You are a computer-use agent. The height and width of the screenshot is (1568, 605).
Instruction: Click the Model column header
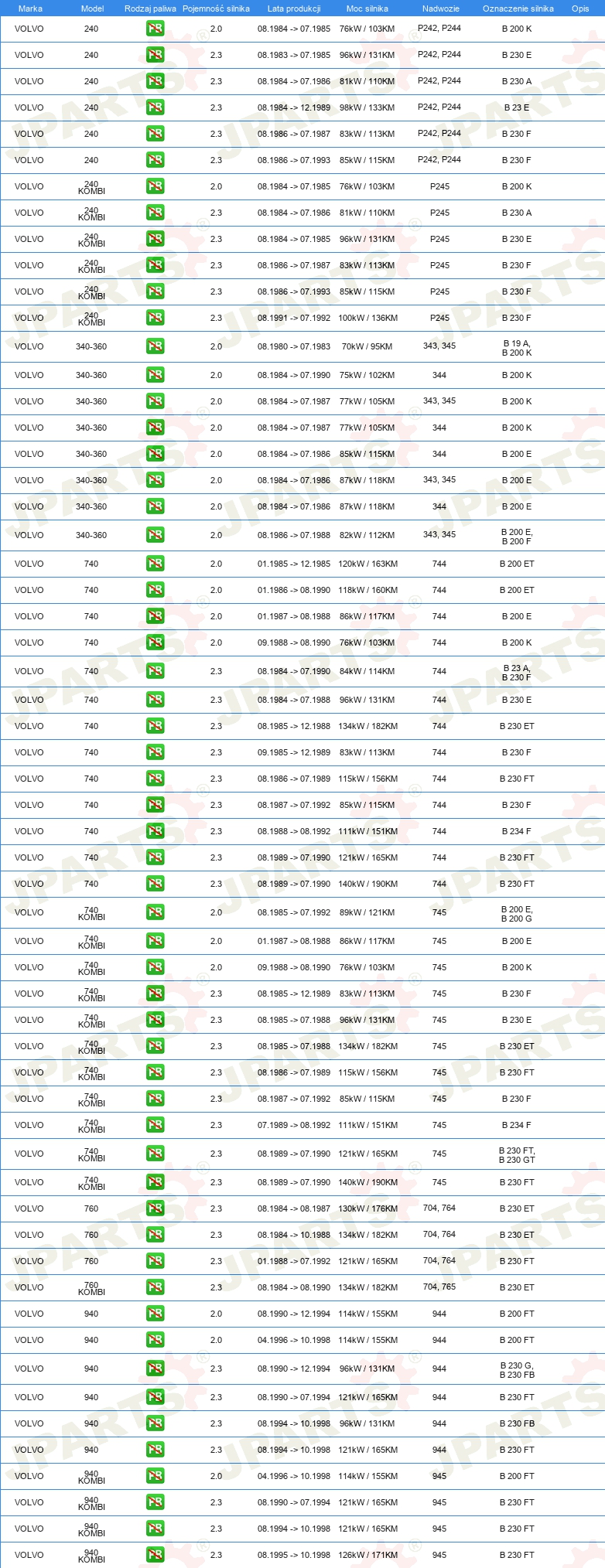click(x=93, y=9)
